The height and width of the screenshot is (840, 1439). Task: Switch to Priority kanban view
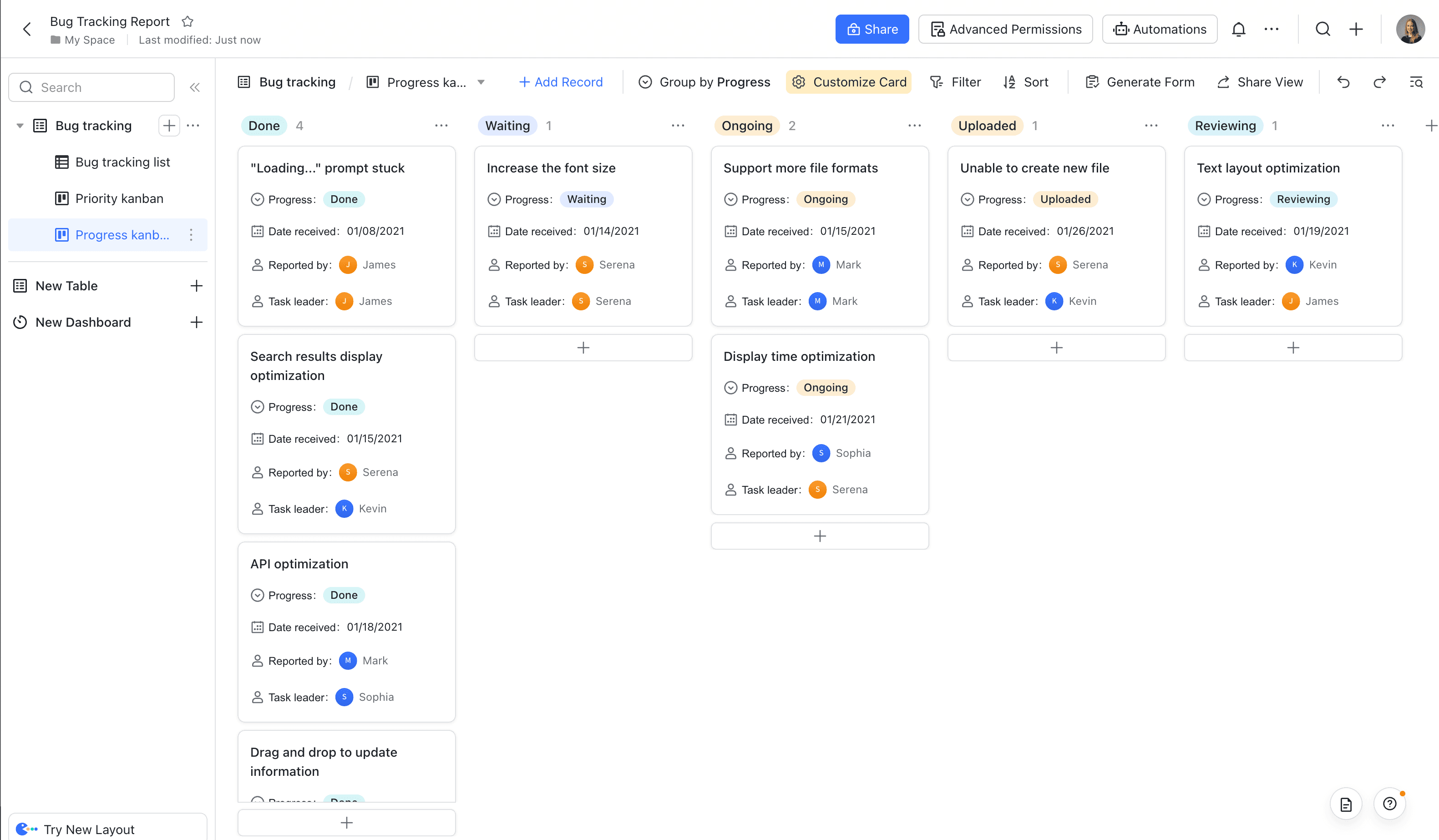119,198
